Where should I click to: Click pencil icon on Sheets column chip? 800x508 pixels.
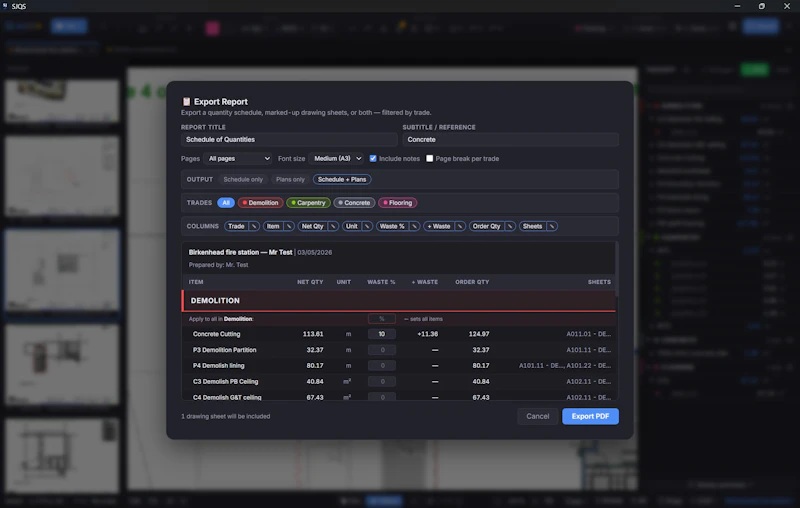point(552,226)
